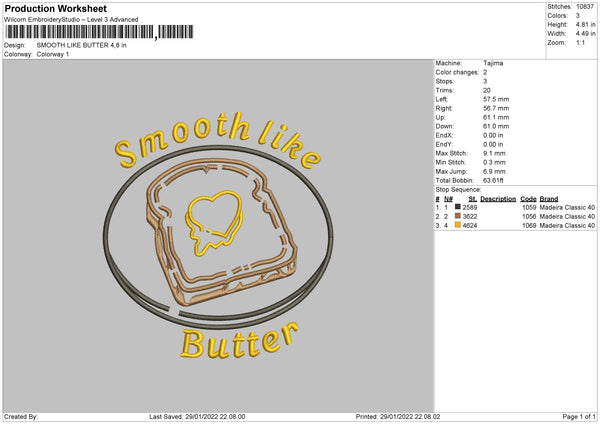Click 'Wilcom EmbroideryStudio – Level 3 Advanced' text
Viewport: 600px width, 424px height.
pyautogui.click(x=71, y=20)
